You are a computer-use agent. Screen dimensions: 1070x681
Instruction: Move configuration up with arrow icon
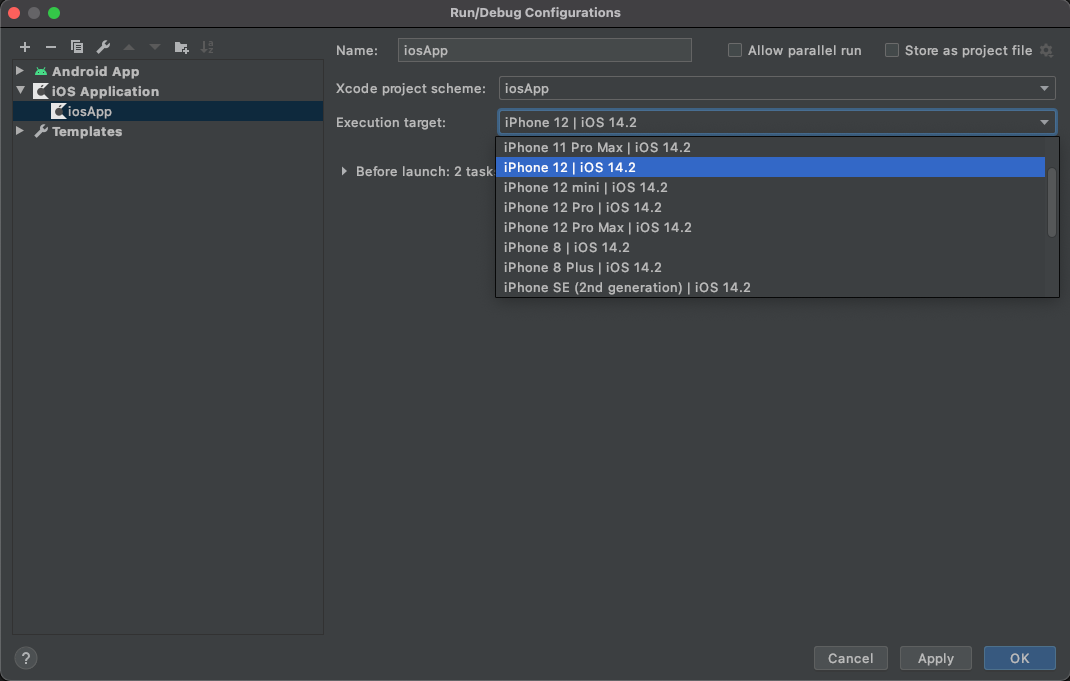[129, 47]
